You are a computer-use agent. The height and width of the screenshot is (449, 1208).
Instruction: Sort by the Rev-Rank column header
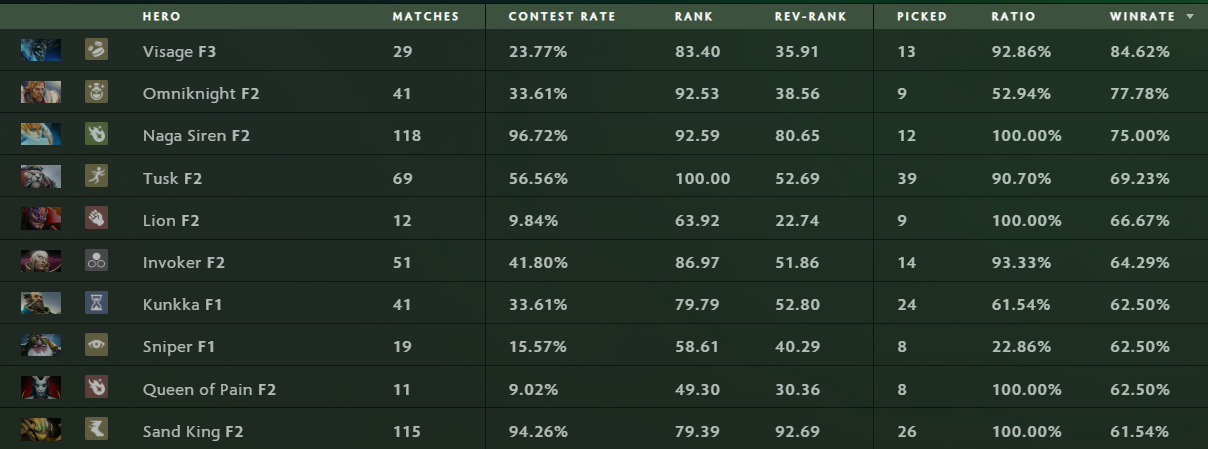(x=810, y=17)
